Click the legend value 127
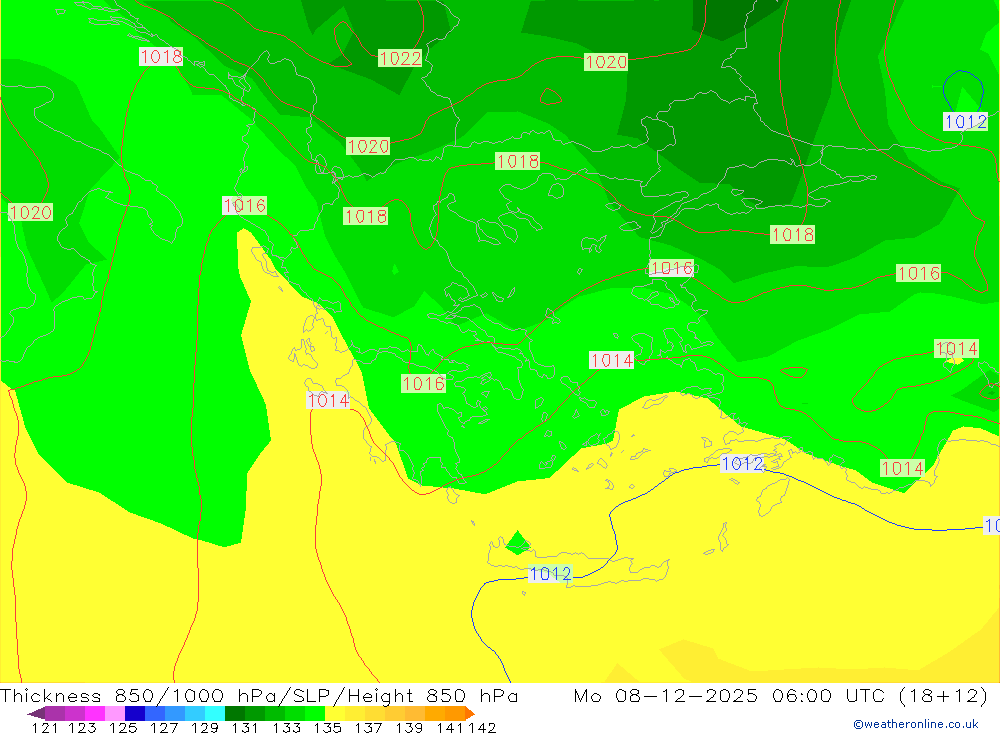 164,728
